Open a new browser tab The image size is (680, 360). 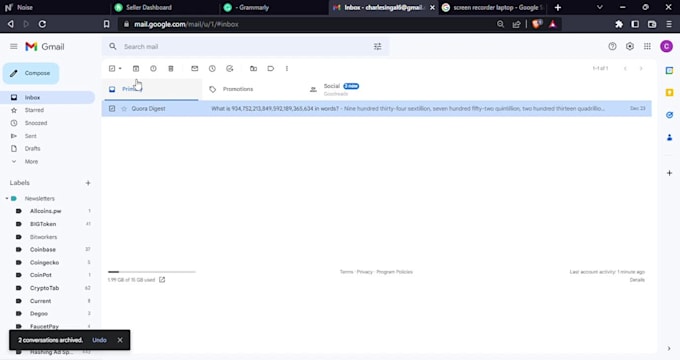pos(558,7)
